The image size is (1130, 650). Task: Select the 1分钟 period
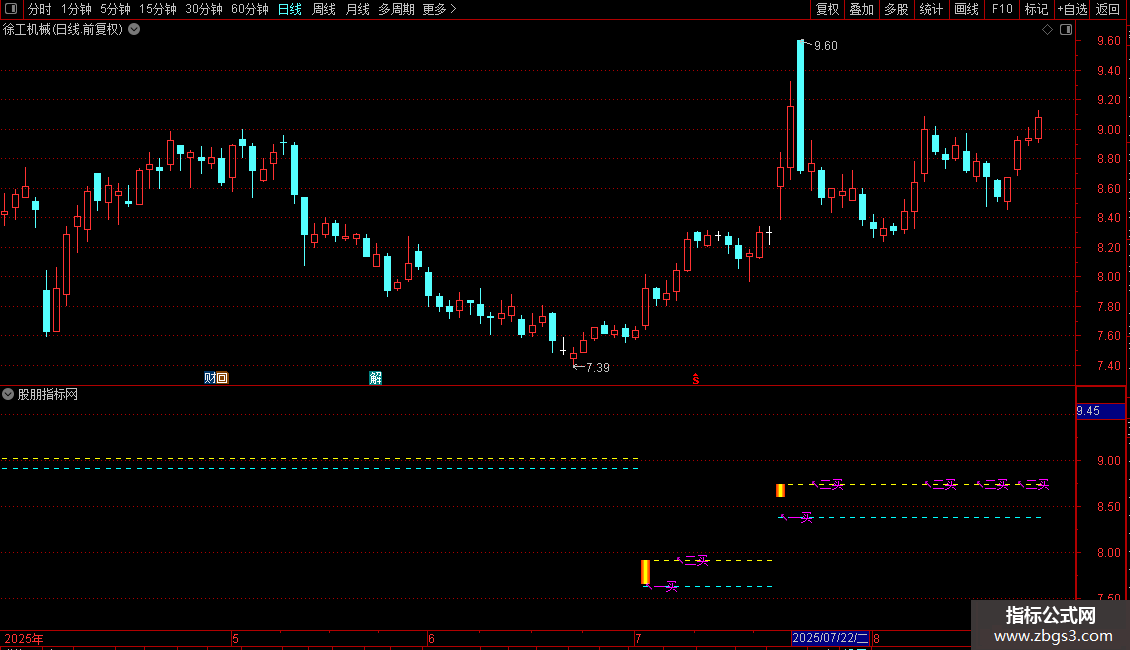(76, 9)
